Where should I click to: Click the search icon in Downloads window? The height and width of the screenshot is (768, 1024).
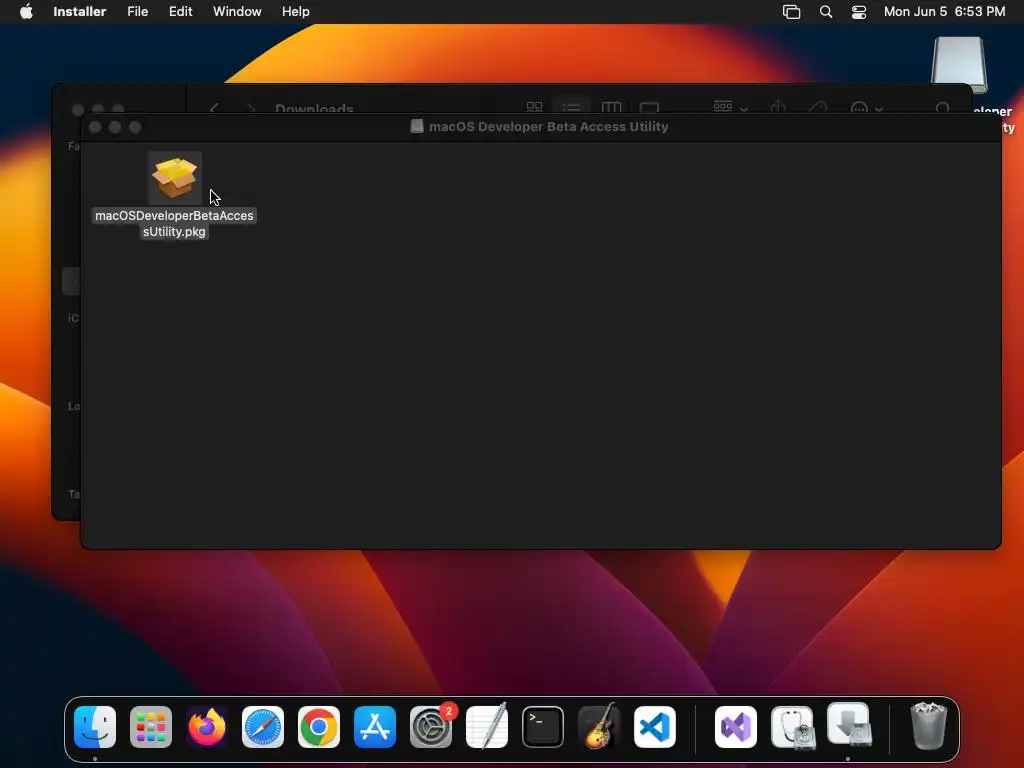point(942,108)
